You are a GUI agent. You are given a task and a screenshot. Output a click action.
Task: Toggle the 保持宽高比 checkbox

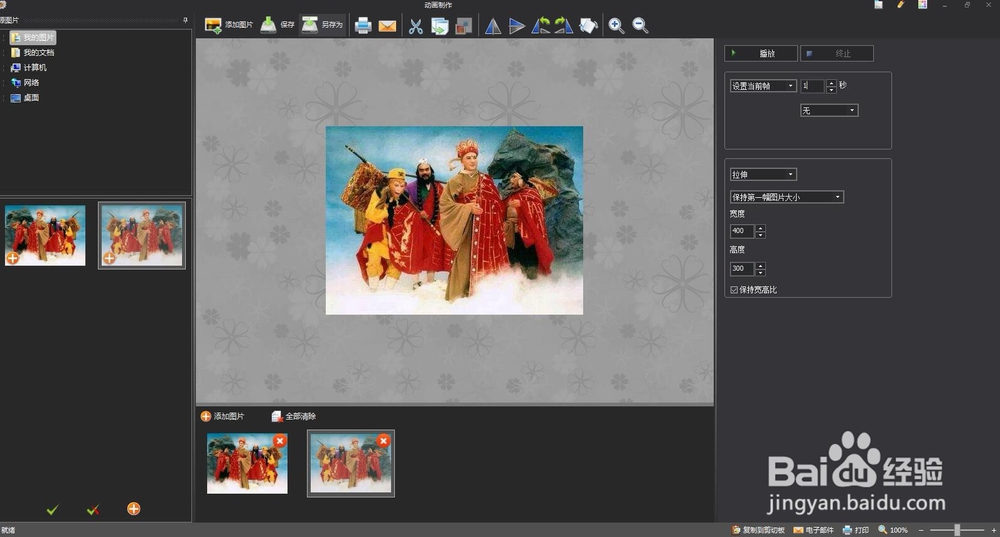(734, 290)
